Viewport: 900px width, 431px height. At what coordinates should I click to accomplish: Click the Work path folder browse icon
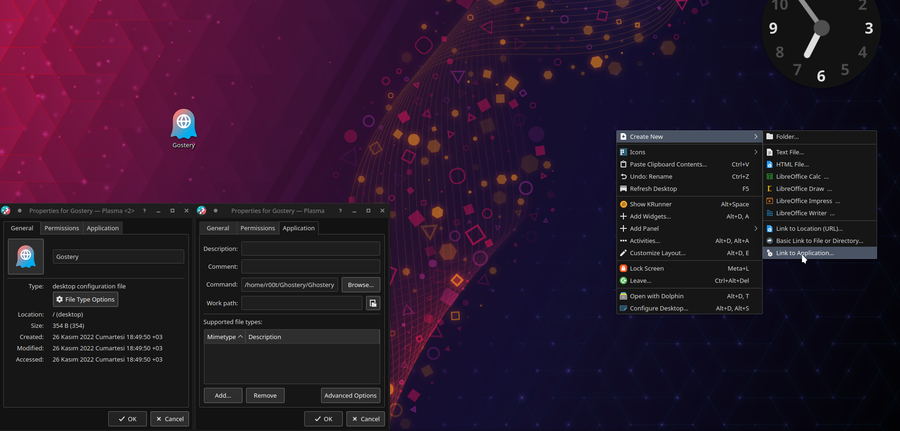point(373,303)
